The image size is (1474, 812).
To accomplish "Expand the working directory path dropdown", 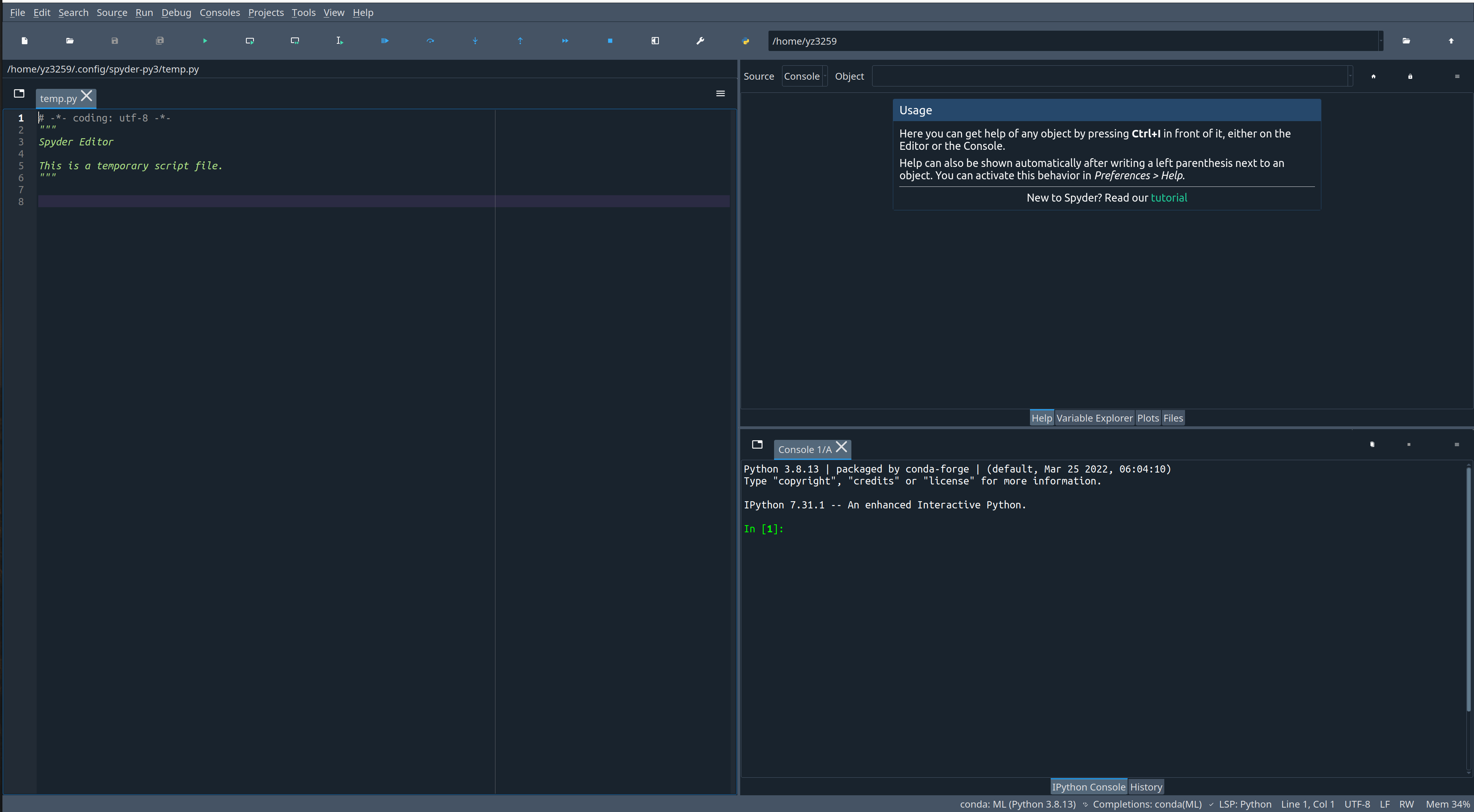I will point(1380,41).
